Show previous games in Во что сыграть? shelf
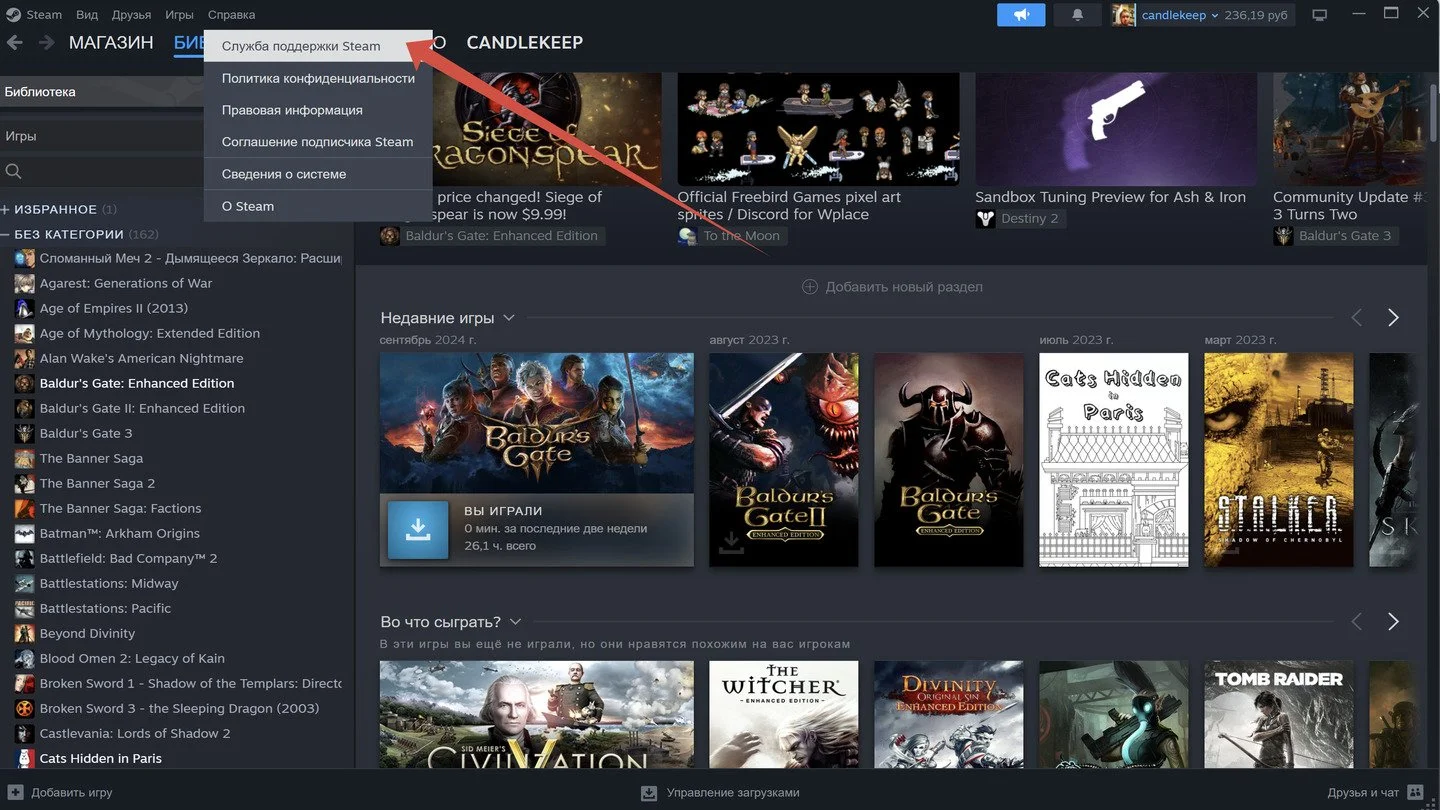Viewport: 1440px width, 810px height. coord(1357,622)
